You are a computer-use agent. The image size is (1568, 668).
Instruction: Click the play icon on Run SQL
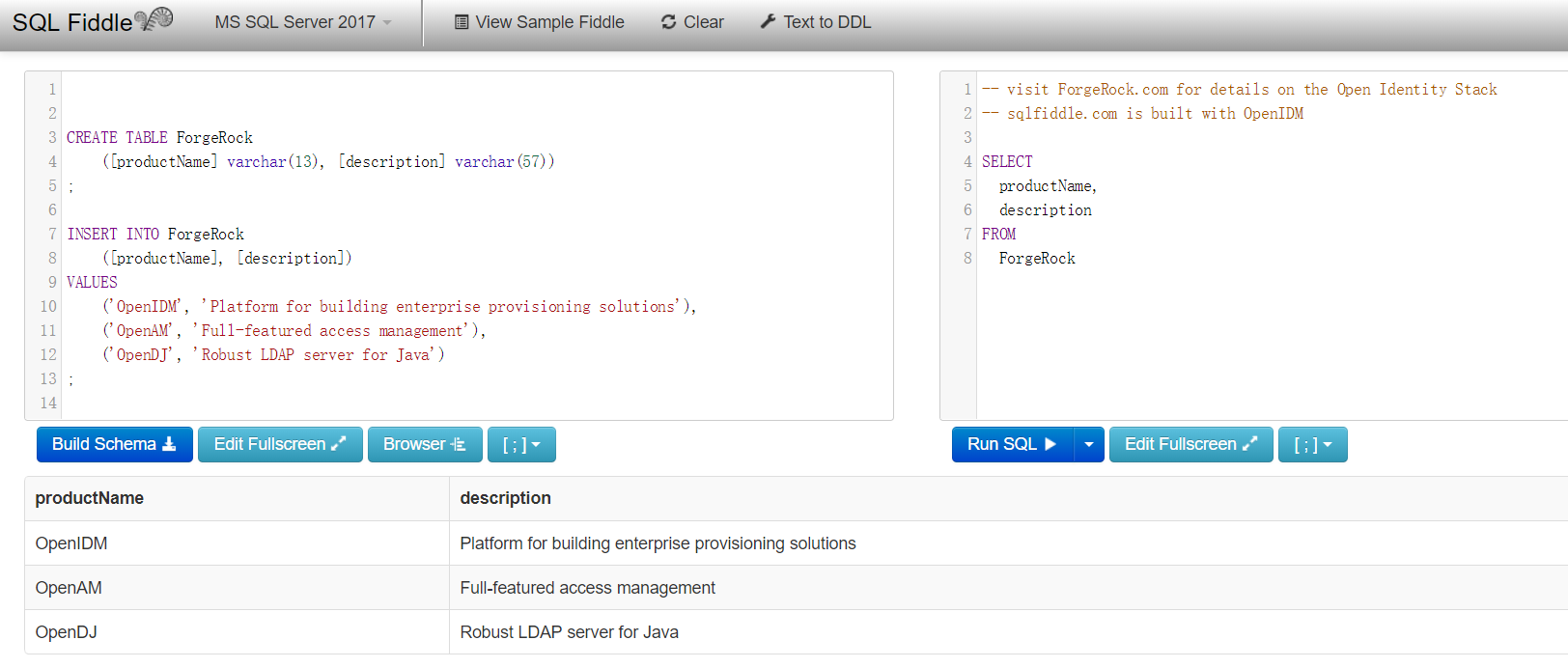tap(1050, 444)
